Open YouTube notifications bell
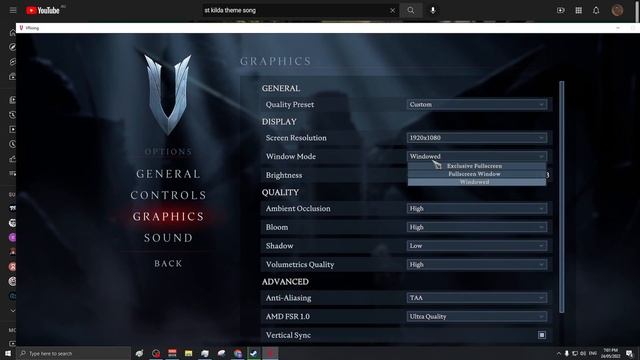The height and width of the screenshot is (360, 640). pyautogui.click(x=596, y=10)
